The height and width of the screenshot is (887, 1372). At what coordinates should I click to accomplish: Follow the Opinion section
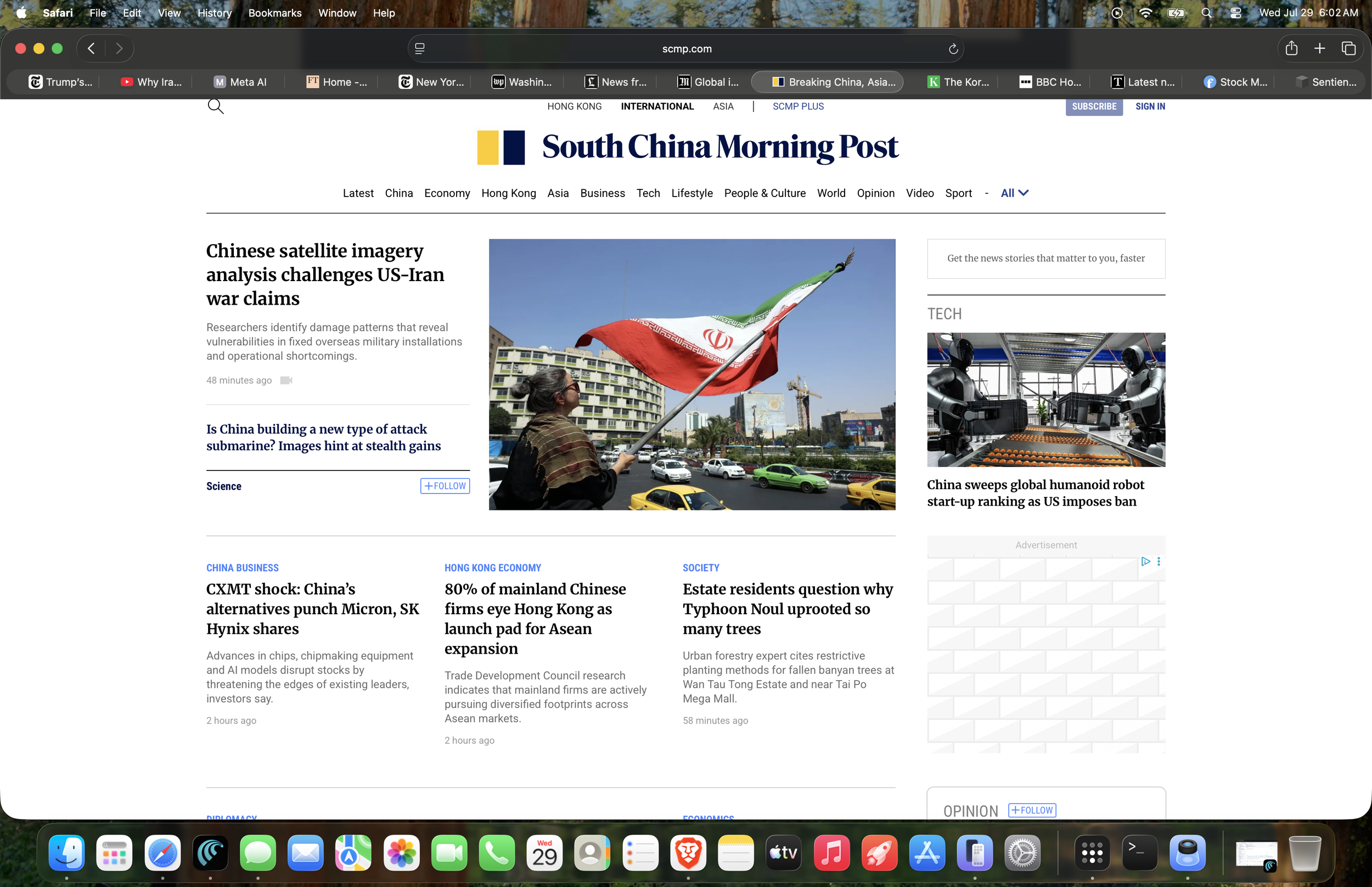point(1032,810)
